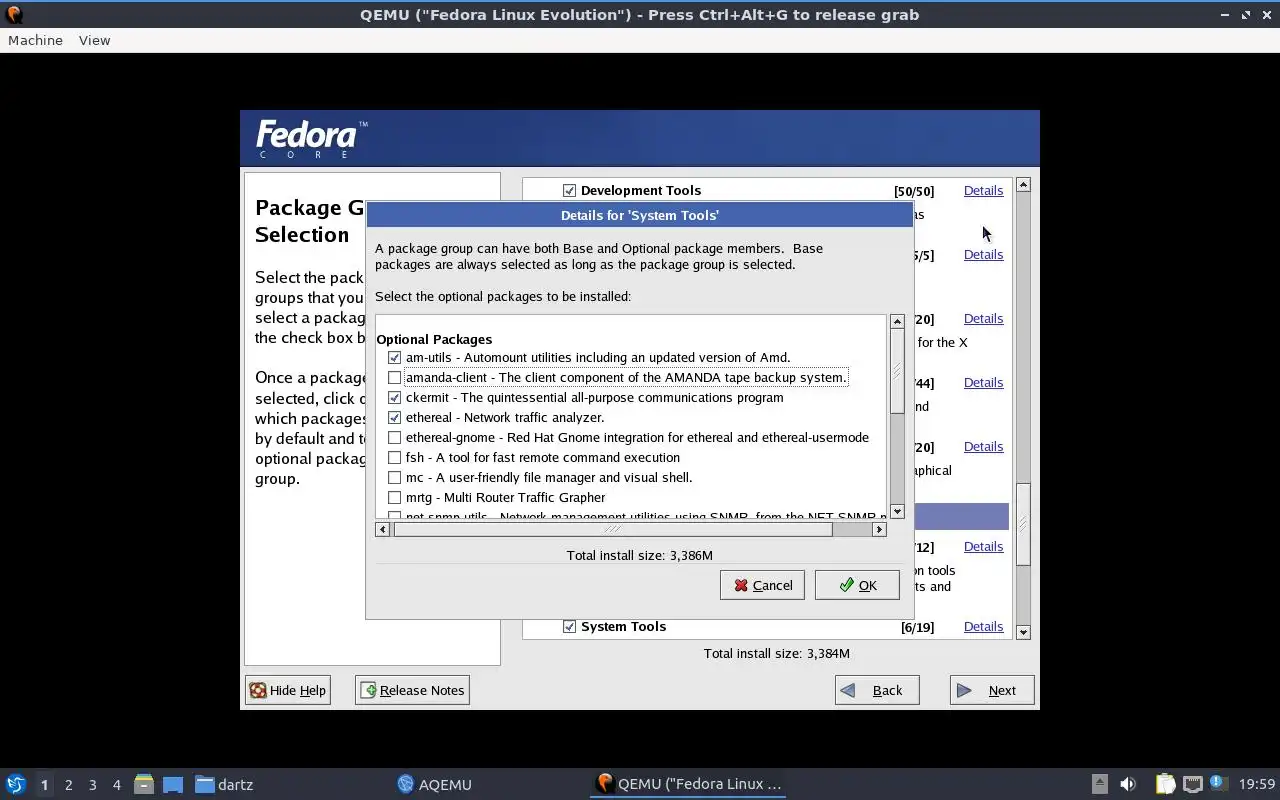Open the dartz folder taskbar entry
This screenshot has width=1280, height=800.
[x=224, y=784]
